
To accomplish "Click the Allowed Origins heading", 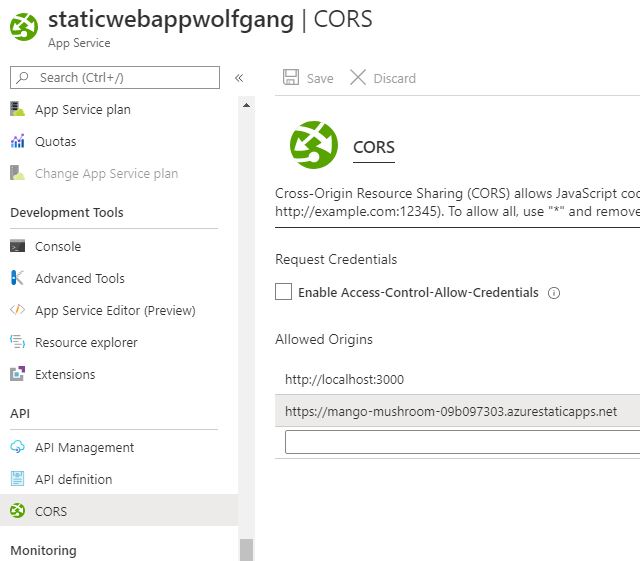I will coord(324,339).
